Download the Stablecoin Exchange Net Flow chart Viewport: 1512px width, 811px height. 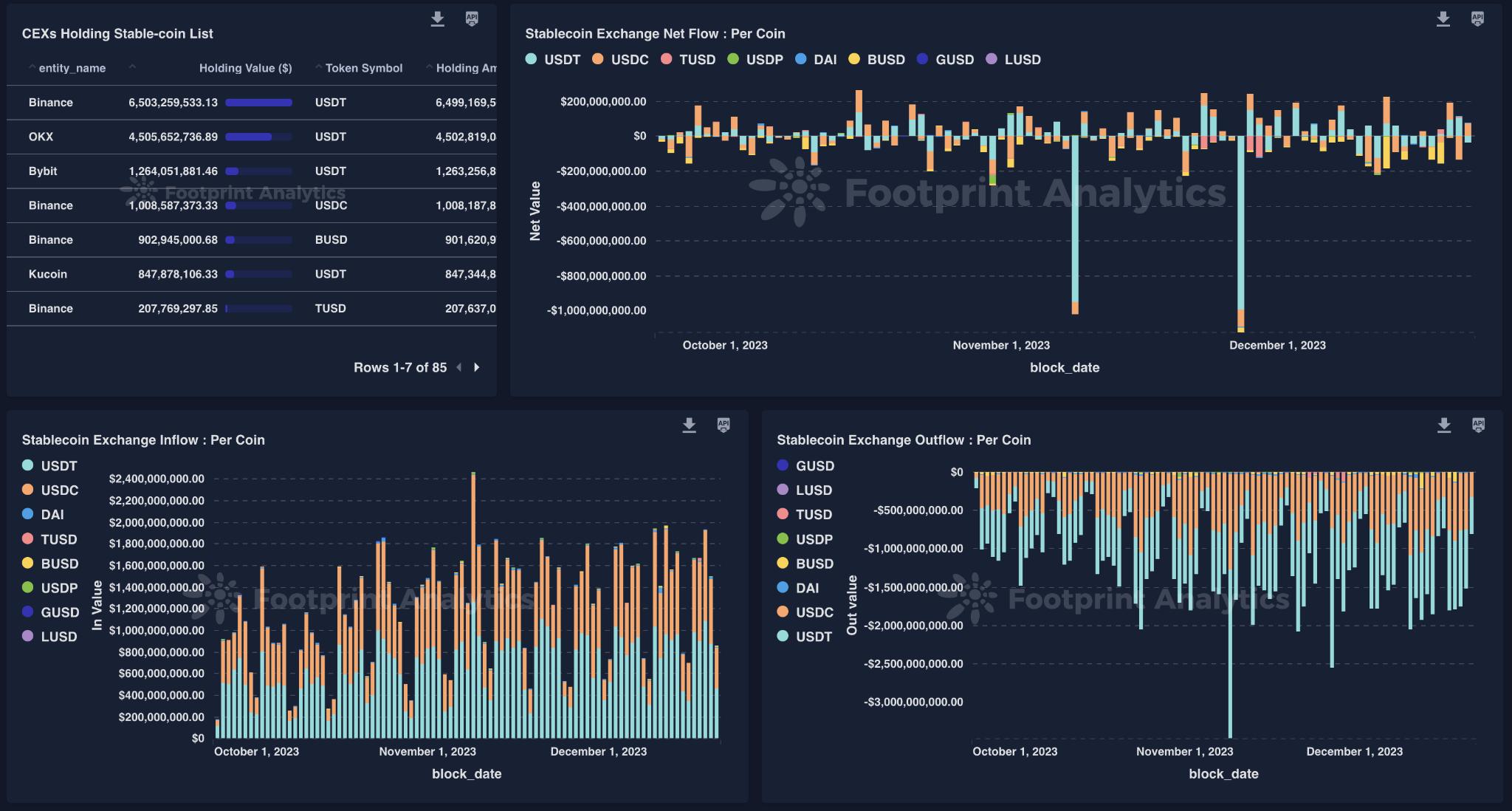(1443, 19)
